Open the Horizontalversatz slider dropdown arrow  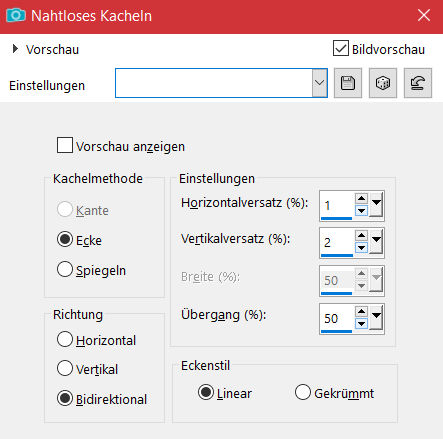(376, 204)
